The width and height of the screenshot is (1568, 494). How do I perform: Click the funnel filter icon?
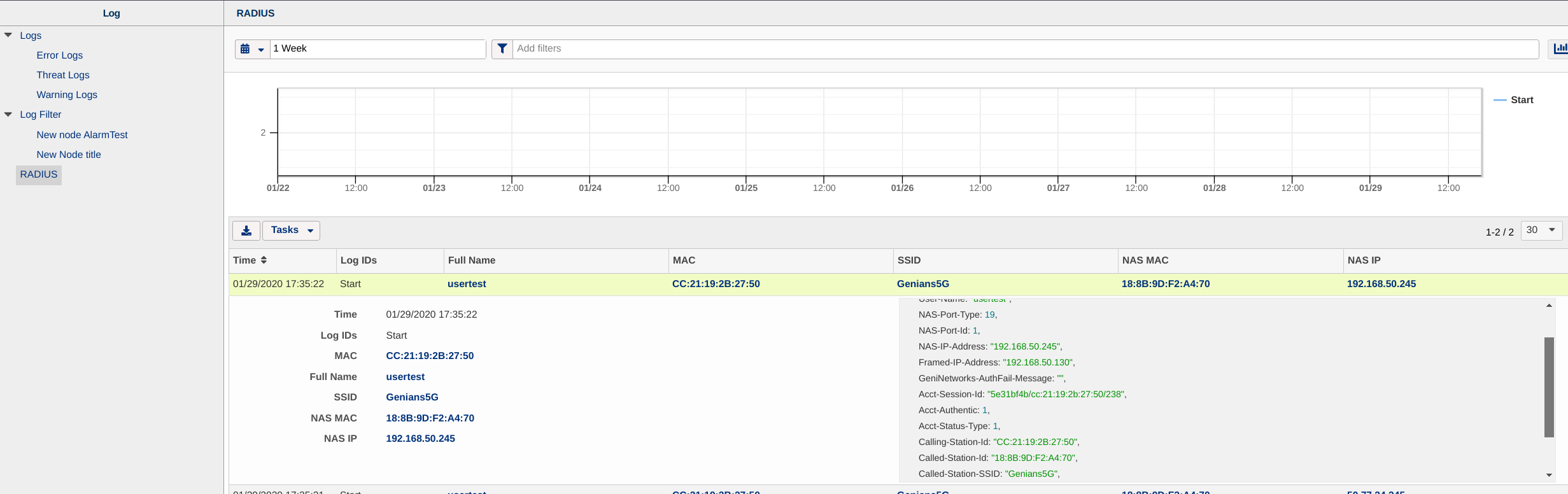point(502,49)
